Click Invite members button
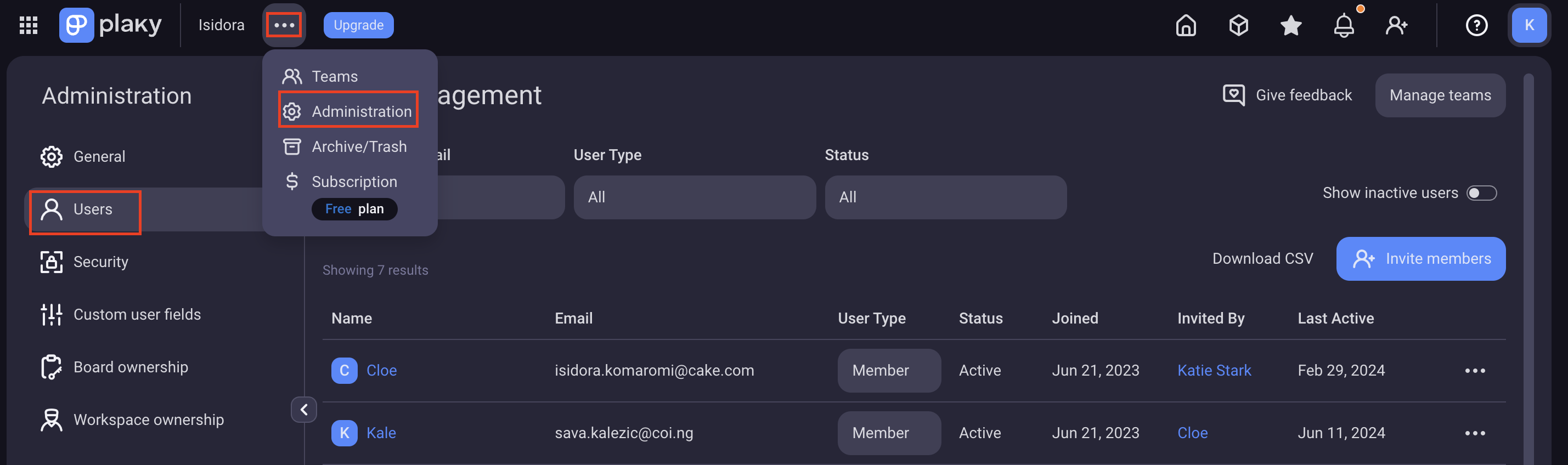This screenshot has height=465, width=1568. pyautogui.click(x=1420, y=259)
